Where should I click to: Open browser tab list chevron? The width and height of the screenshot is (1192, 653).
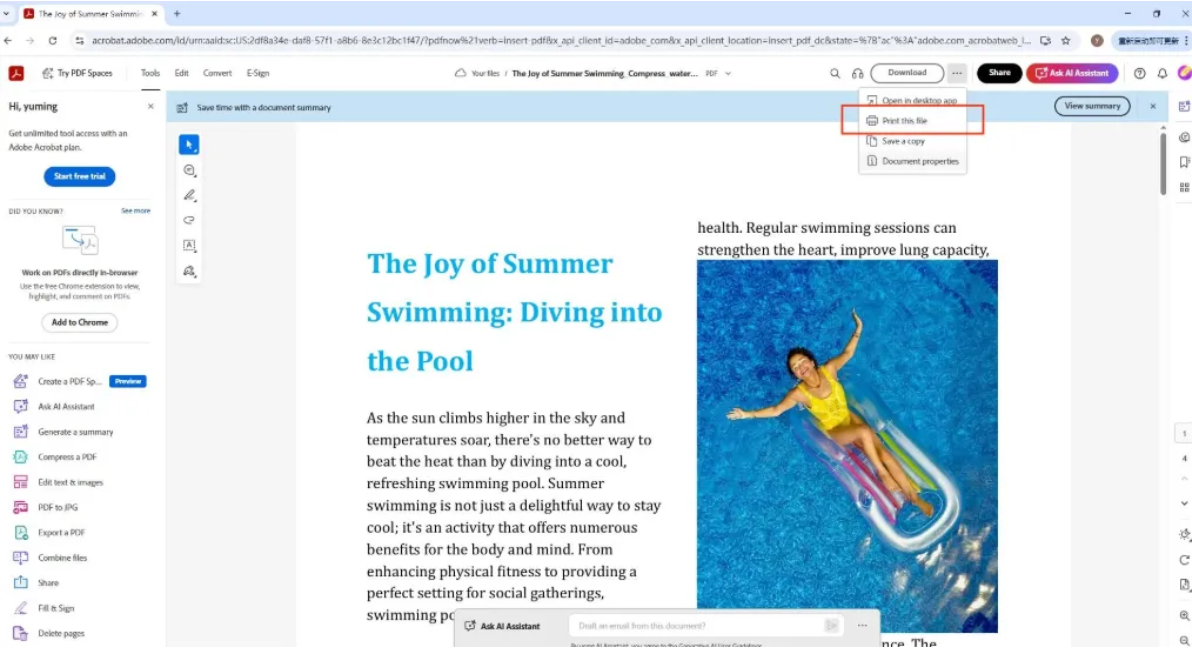click(7, 14)
